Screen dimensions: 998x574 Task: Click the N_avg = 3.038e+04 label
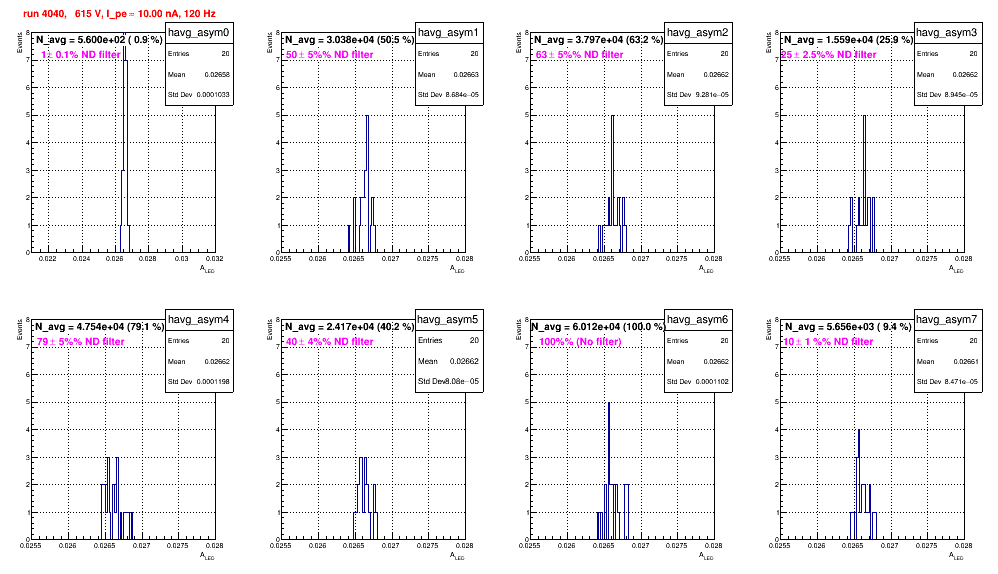coord(349,39)
